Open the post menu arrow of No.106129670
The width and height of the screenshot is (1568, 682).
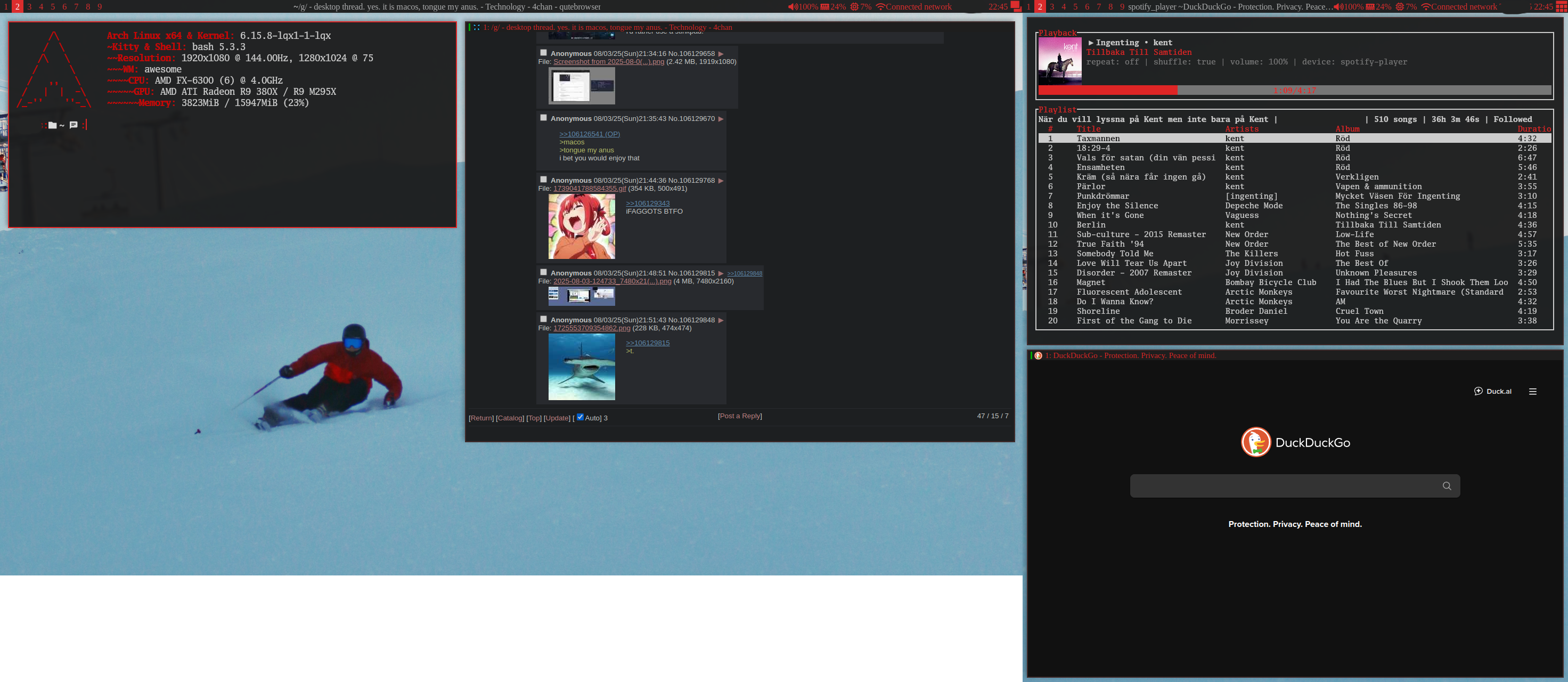pos(721,119)
